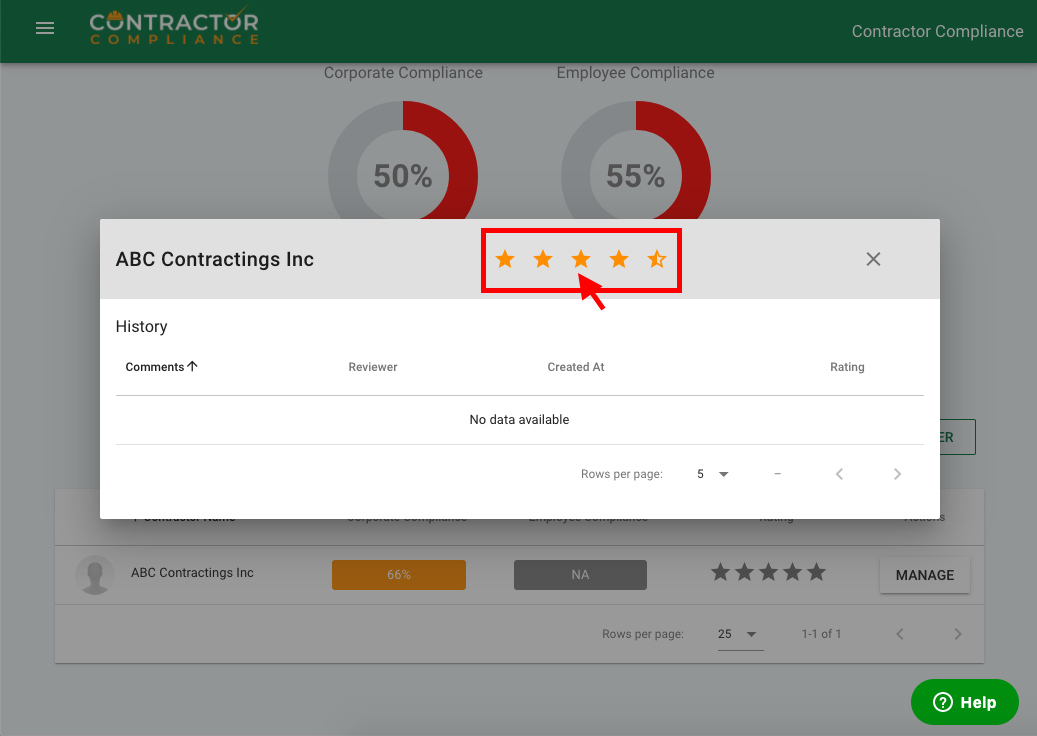The height and width of the screenshot is (736, 1037).
Task: Select the fourth rating star in dialog
Action: coord(619,260)
